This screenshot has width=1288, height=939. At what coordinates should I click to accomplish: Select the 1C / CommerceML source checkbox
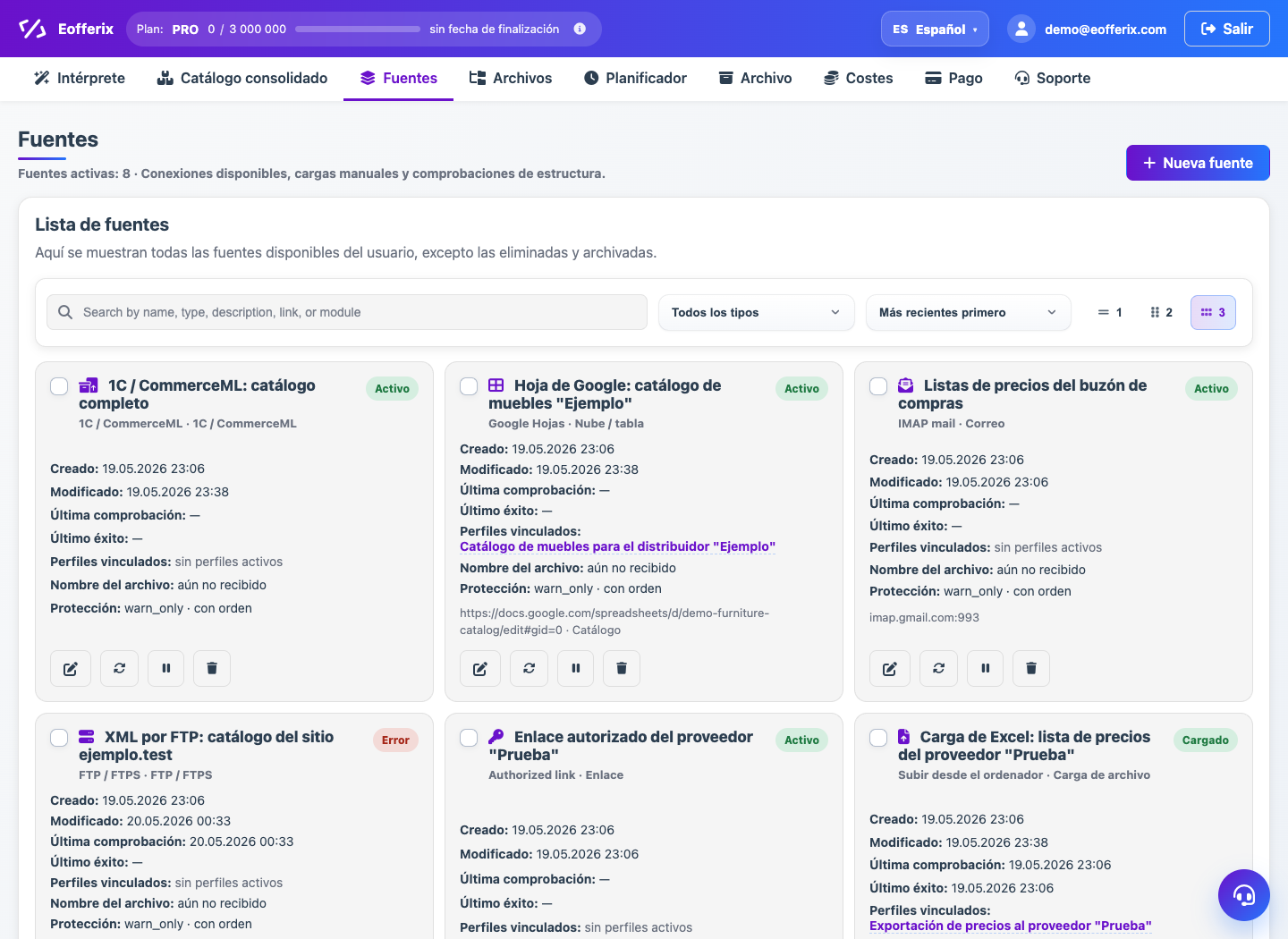[59, 386]
